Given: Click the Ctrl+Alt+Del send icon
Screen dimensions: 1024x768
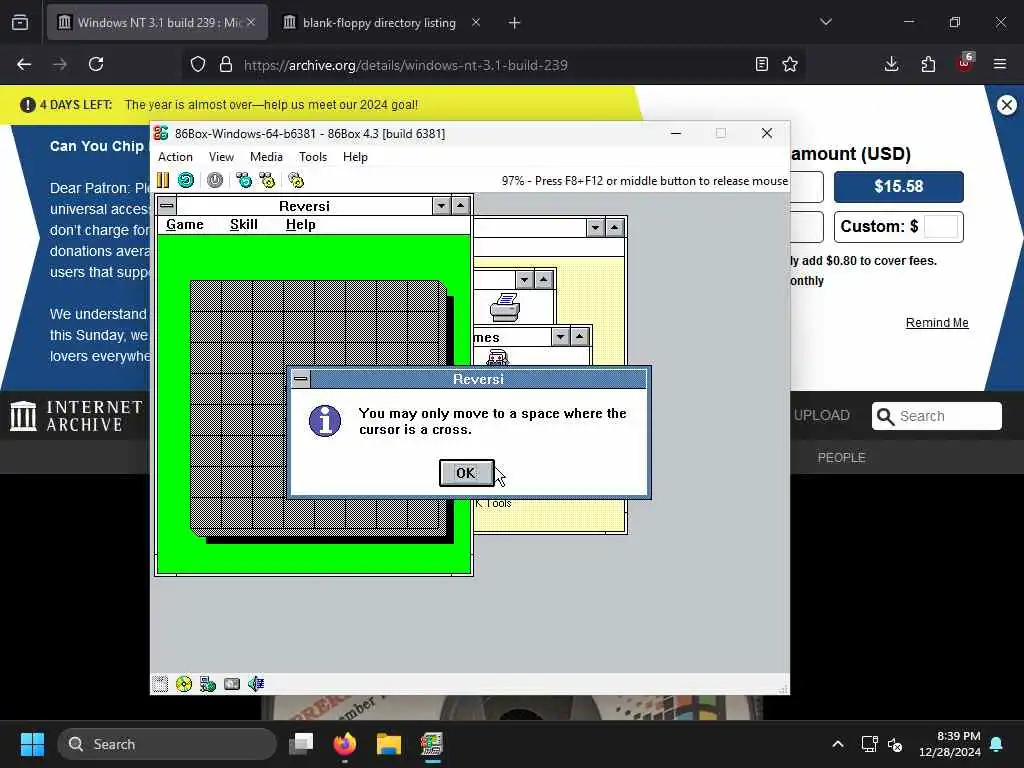Looking at the screenshot, I should tap(244, 180).
